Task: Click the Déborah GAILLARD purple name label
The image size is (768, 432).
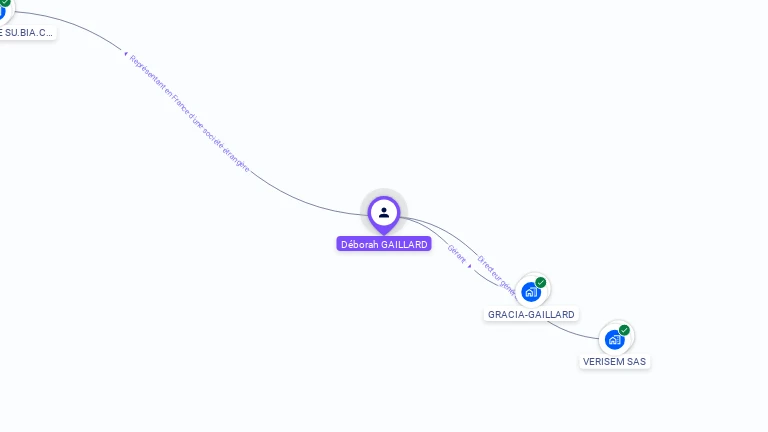Action: 384,244
